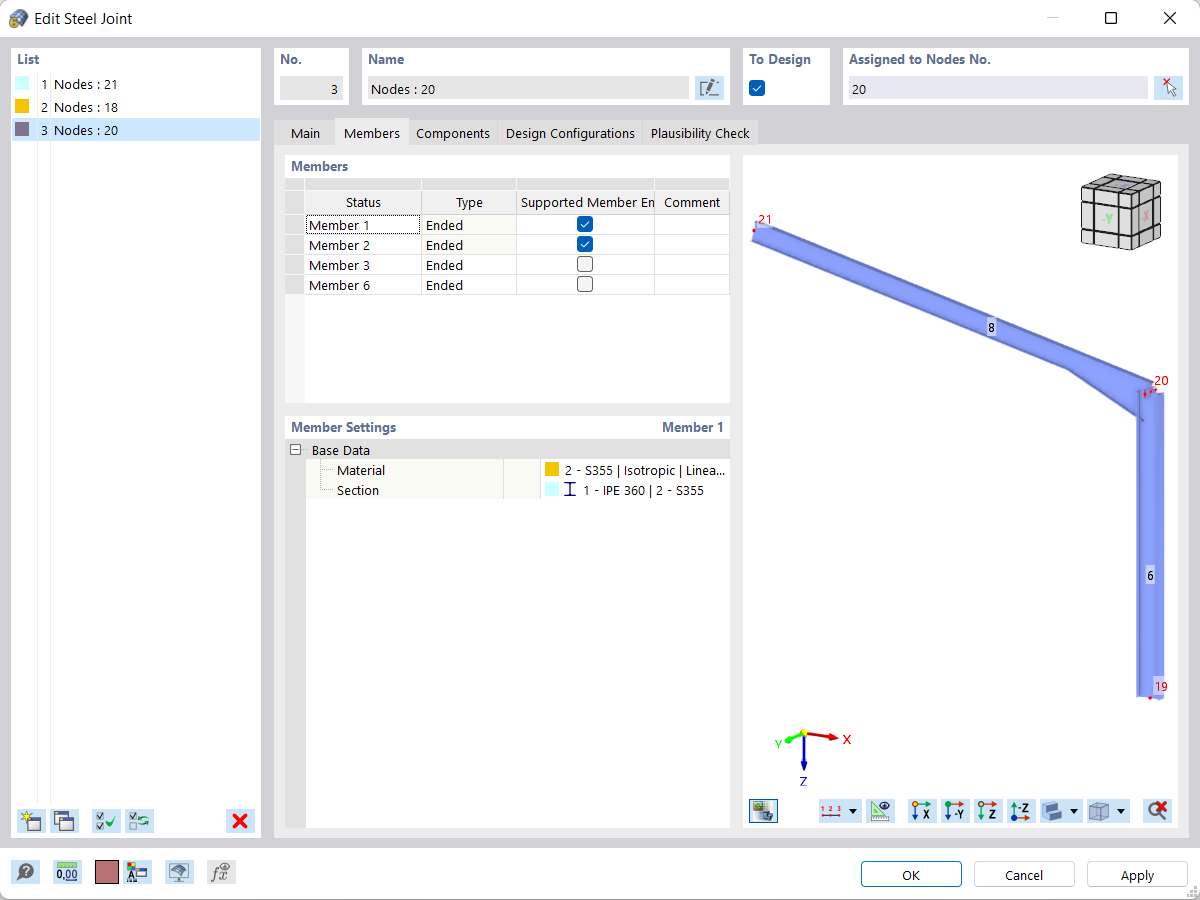Click the Cancel button
The width and height of the screenshot is (1200, 900).
click(1024, 874)
